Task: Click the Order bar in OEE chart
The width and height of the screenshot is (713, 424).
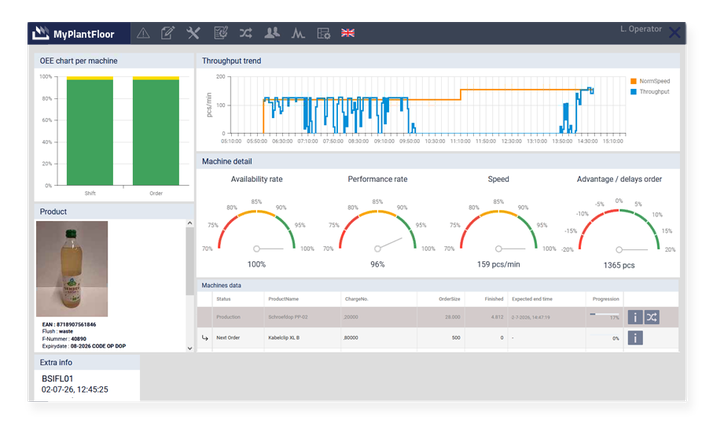Action: click(156, 131)
